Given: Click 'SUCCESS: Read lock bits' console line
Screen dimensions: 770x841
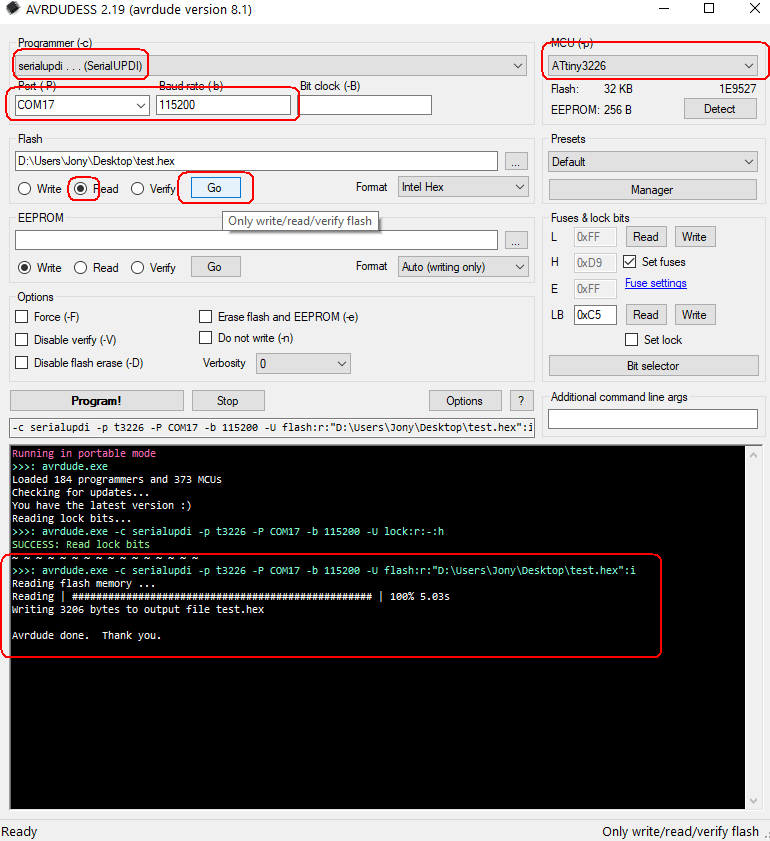Looking at the screenshot, I should coord(81,544).
